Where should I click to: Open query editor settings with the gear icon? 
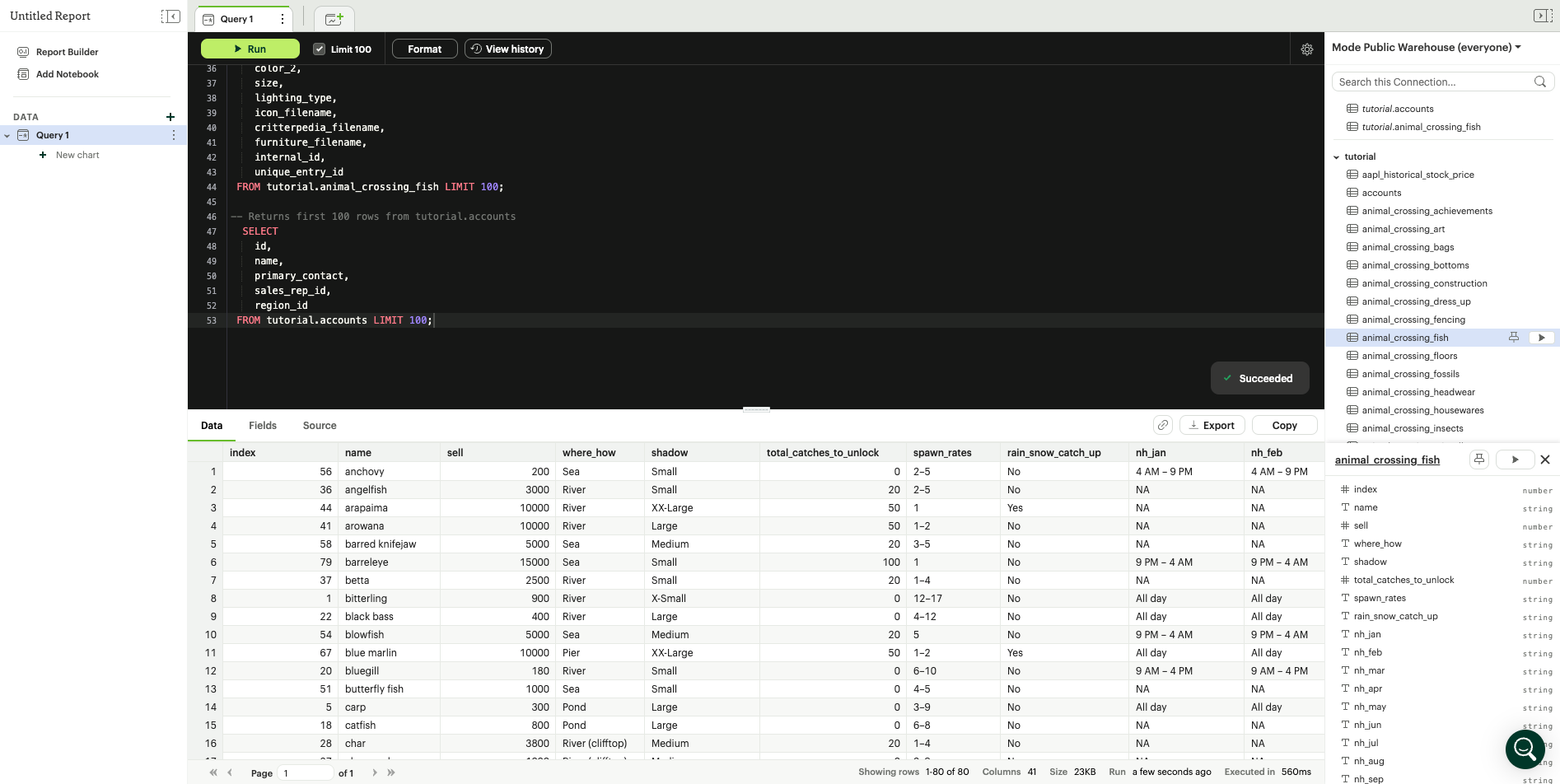(x=1306, y=49)
